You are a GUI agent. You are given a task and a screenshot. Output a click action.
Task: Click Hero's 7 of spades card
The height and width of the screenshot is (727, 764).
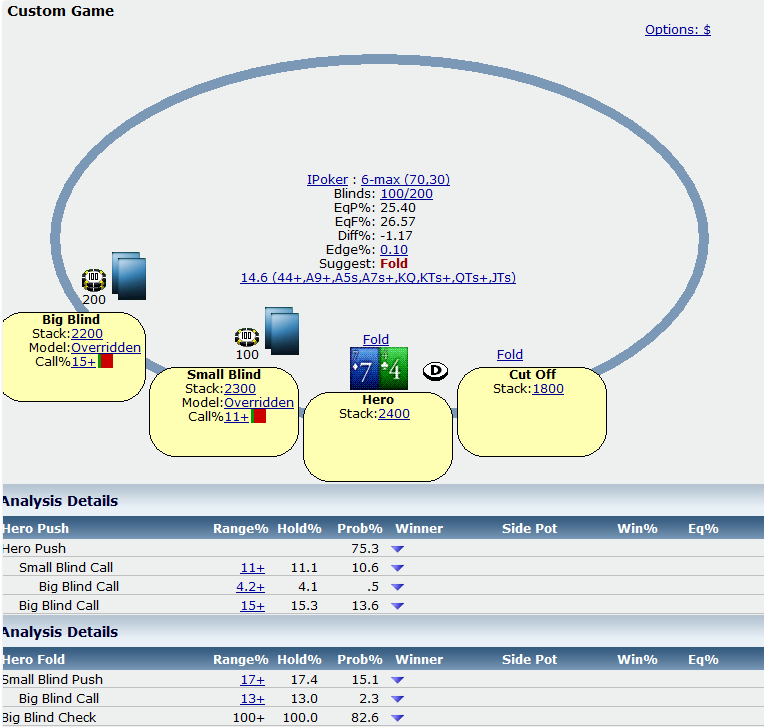coord(363,369)
